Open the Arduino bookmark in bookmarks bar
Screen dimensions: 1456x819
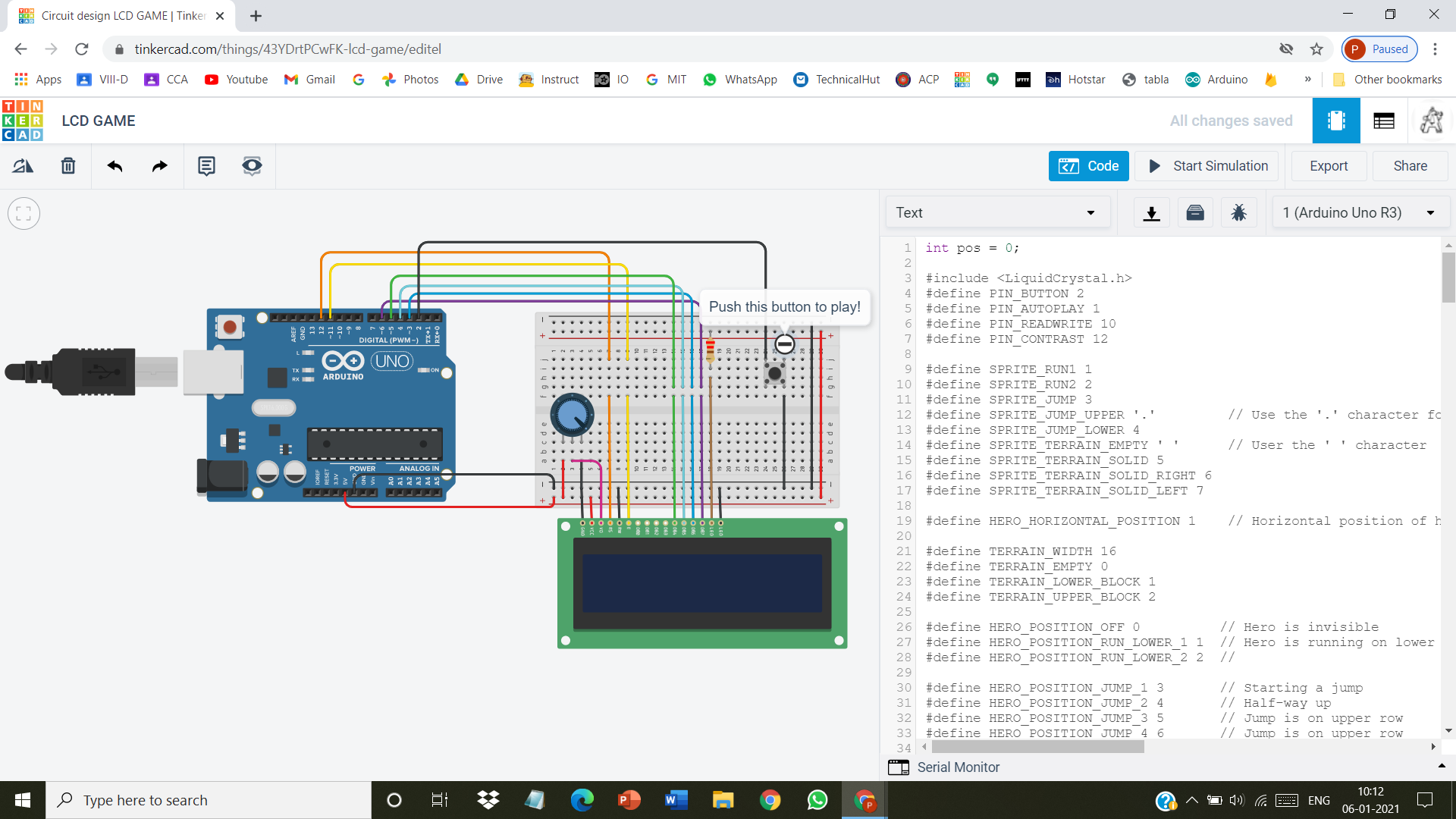click(1216, 79)
